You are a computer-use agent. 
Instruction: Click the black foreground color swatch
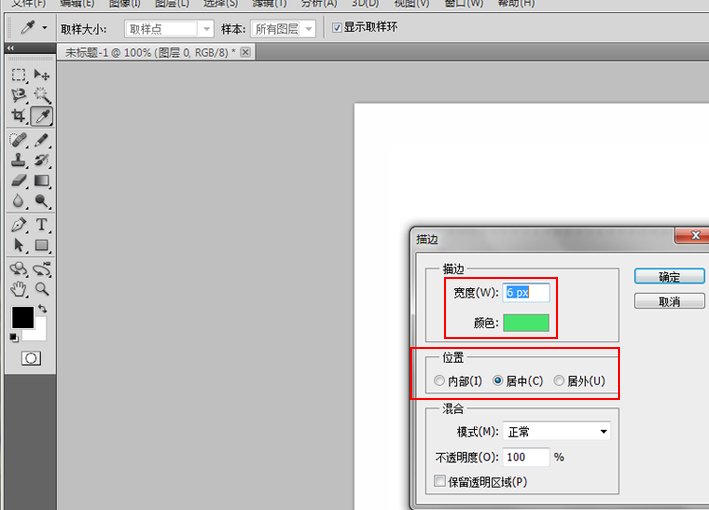coord(22,317)
